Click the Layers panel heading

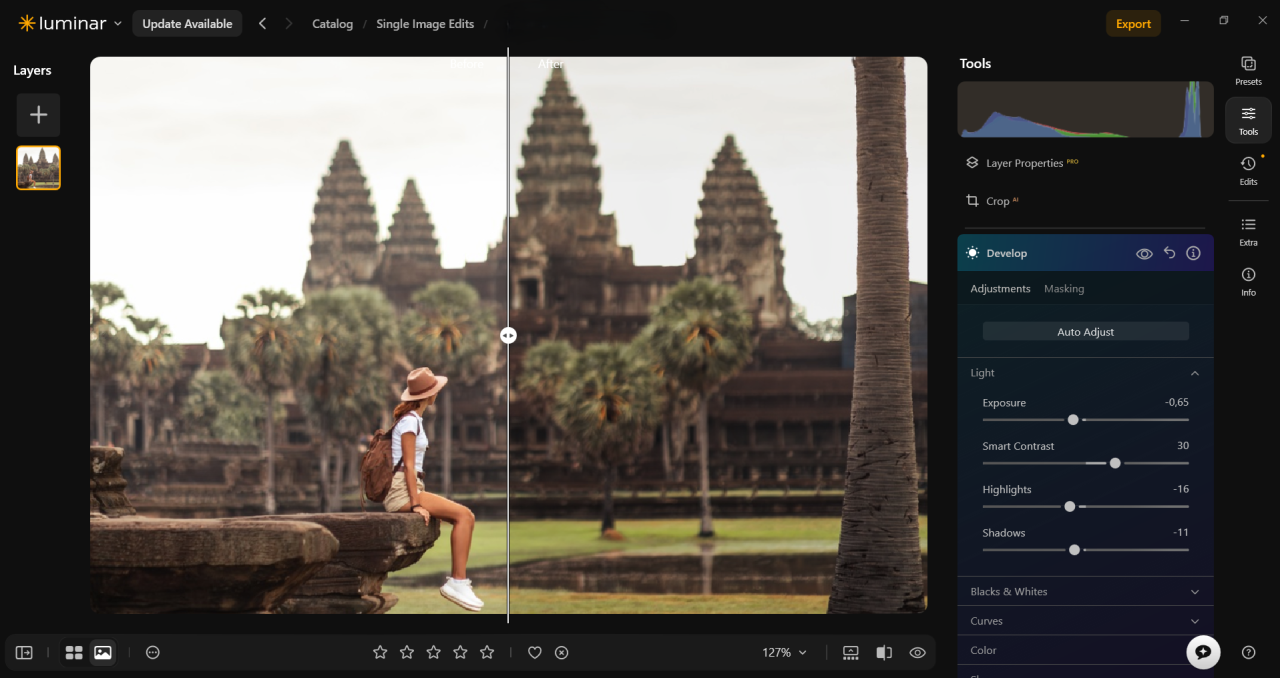(x=32, y=70)
